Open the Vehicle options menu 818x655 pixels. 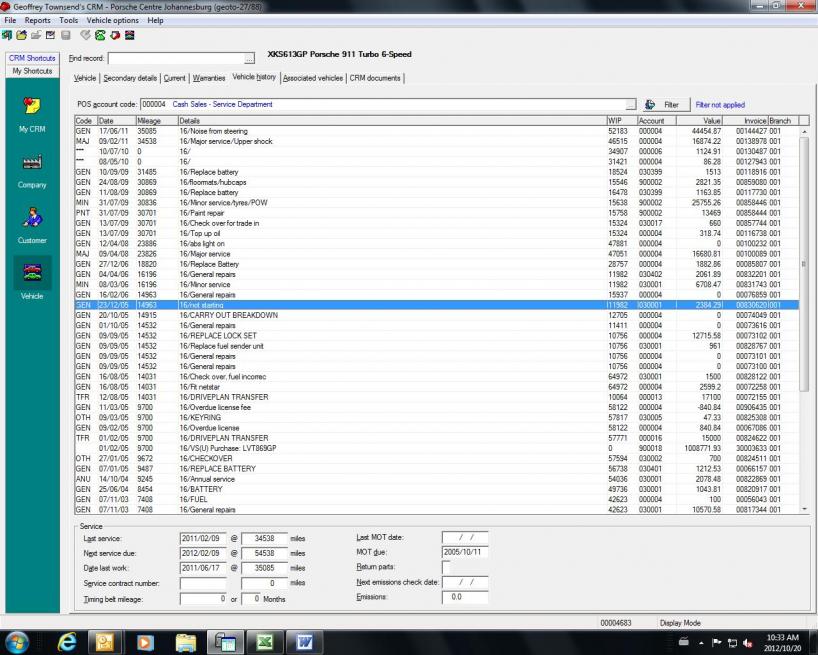coord(112,20)
